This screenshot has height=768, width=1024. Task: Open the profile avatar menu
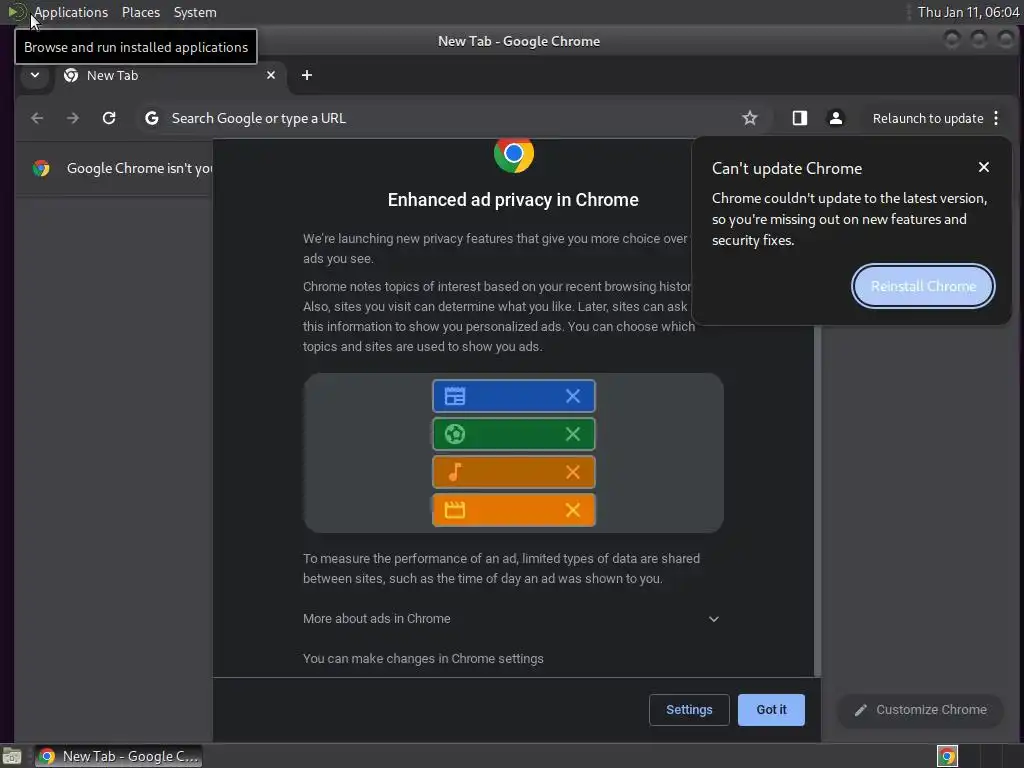(x=835, y=118)
